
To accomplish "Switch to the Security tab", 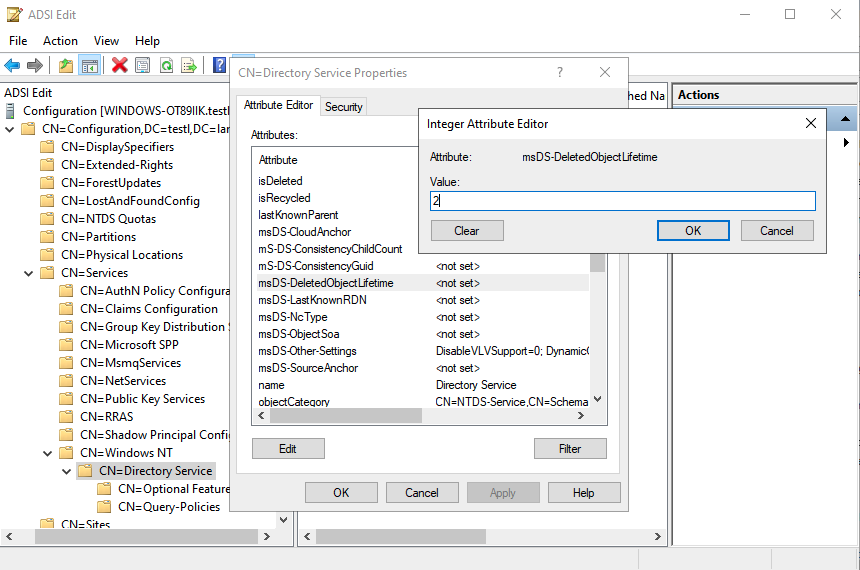I will click(343, 107).
